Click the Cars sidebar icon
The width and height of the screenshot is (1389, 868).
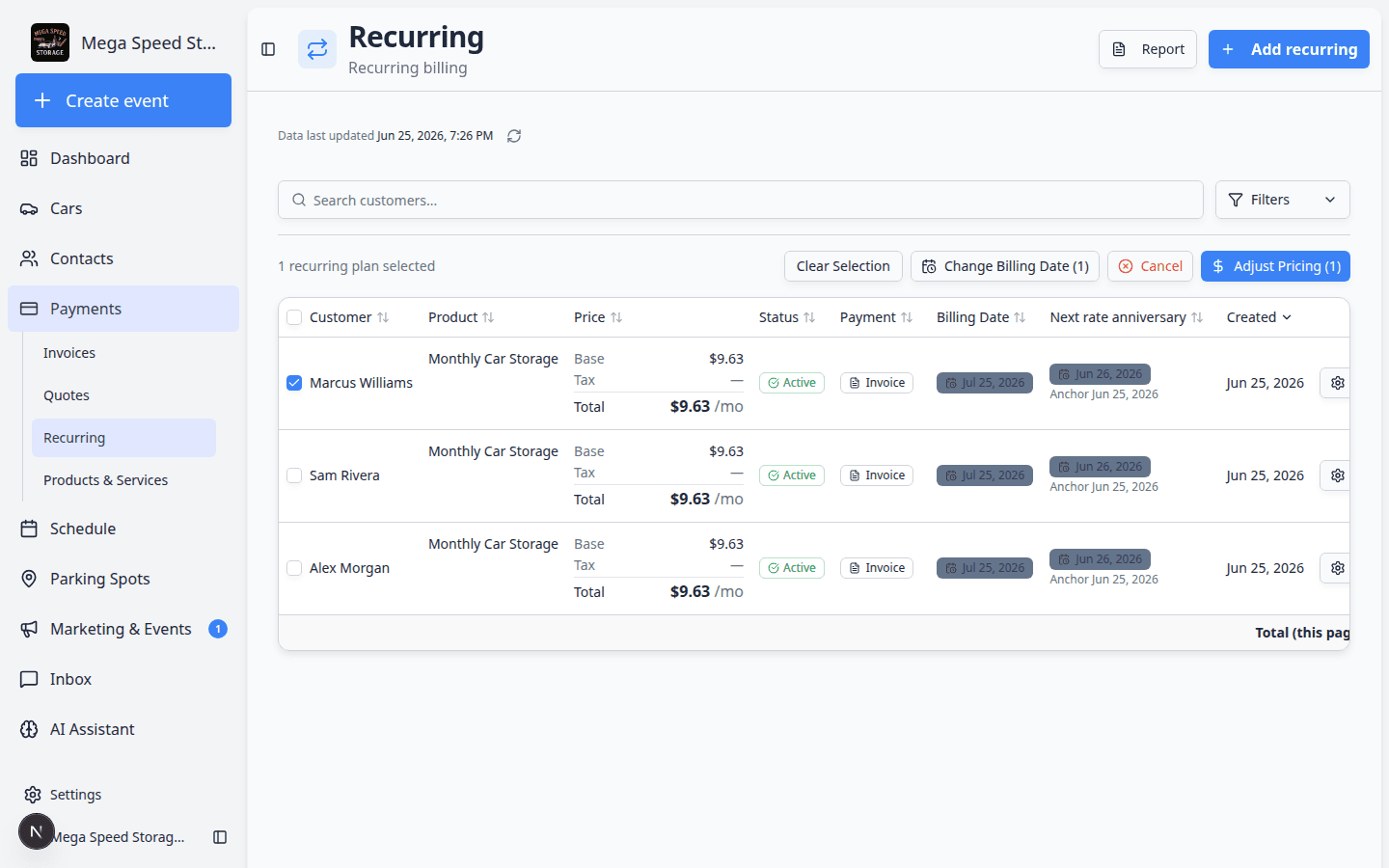coord(29,208)
